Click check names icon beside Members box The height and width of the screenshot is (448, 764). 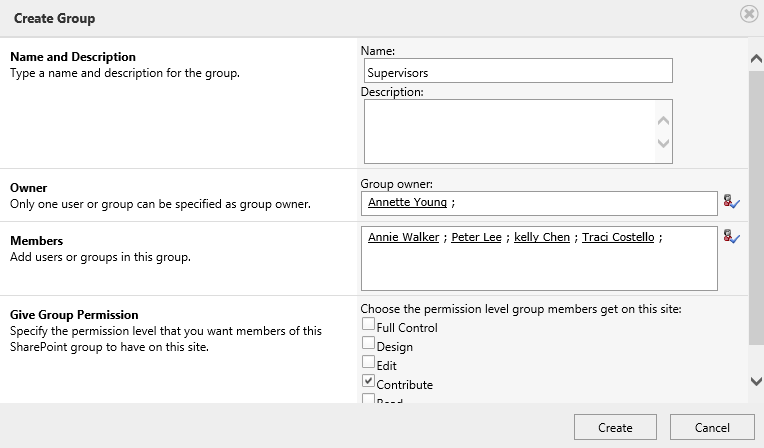pyautogui.click(x=732, y=237)
